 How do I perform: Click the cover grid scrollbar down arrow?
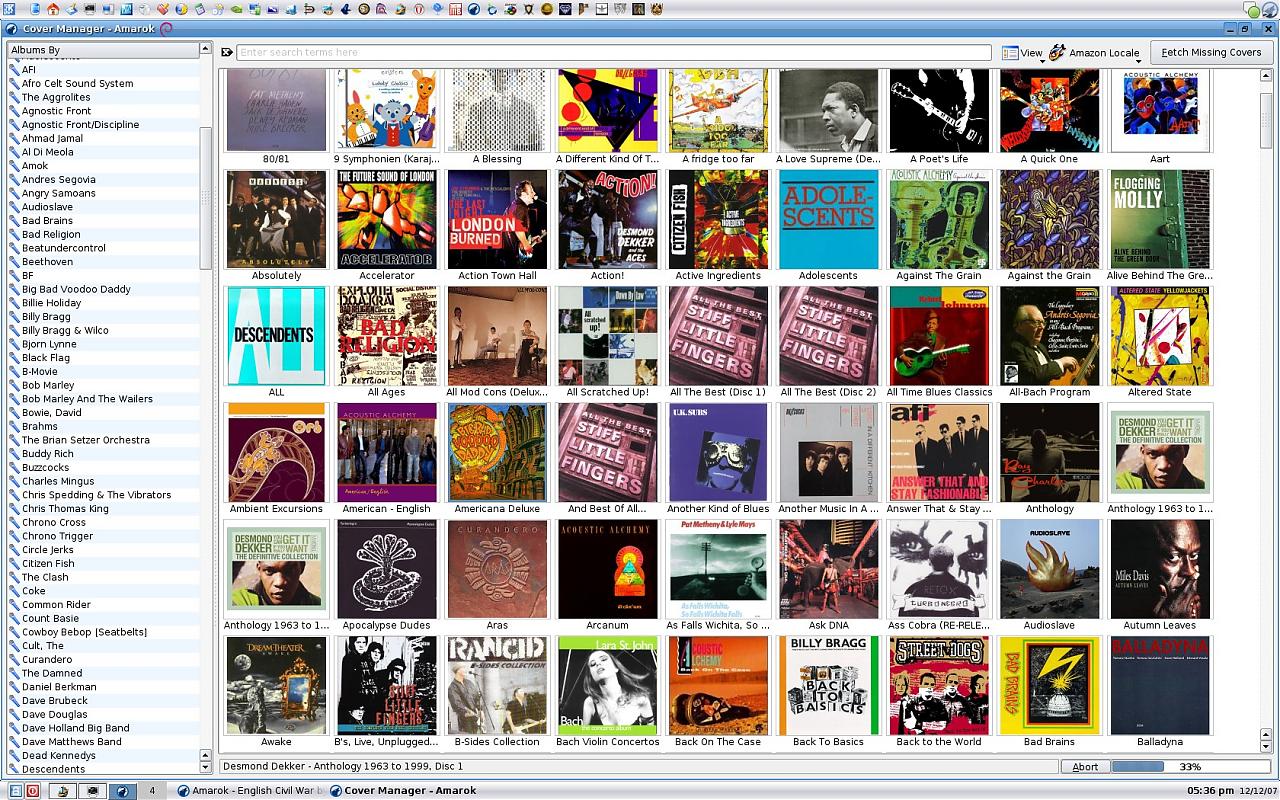[x=1266, y=746]
